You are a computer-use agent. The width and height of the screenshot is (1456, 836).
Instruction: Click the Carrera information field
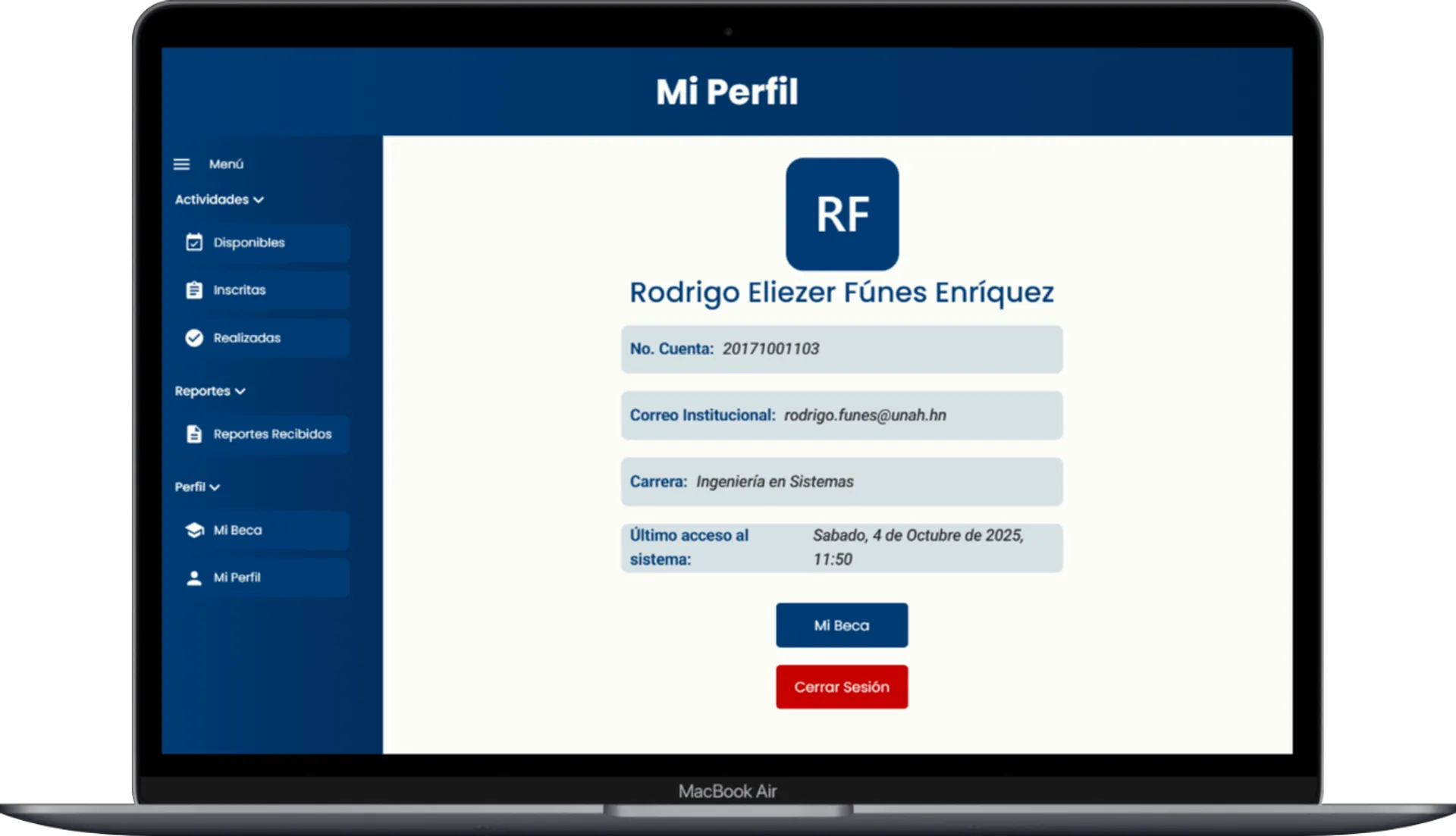pyautogui.click(x=842, y=482)
